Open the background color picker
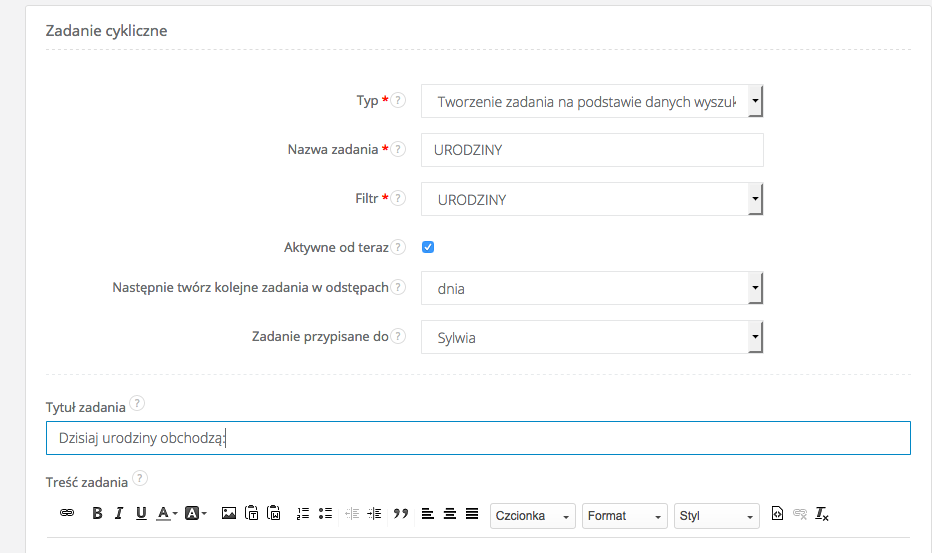The image size is (932, 553). coord(196,513)
